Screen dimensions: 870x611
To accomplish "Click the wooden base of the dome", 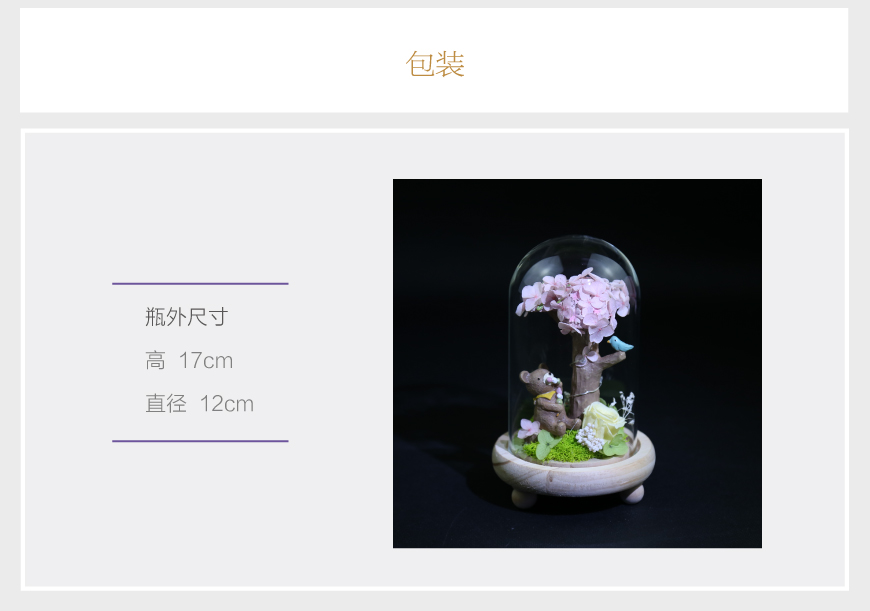I will tap(574, 471).
